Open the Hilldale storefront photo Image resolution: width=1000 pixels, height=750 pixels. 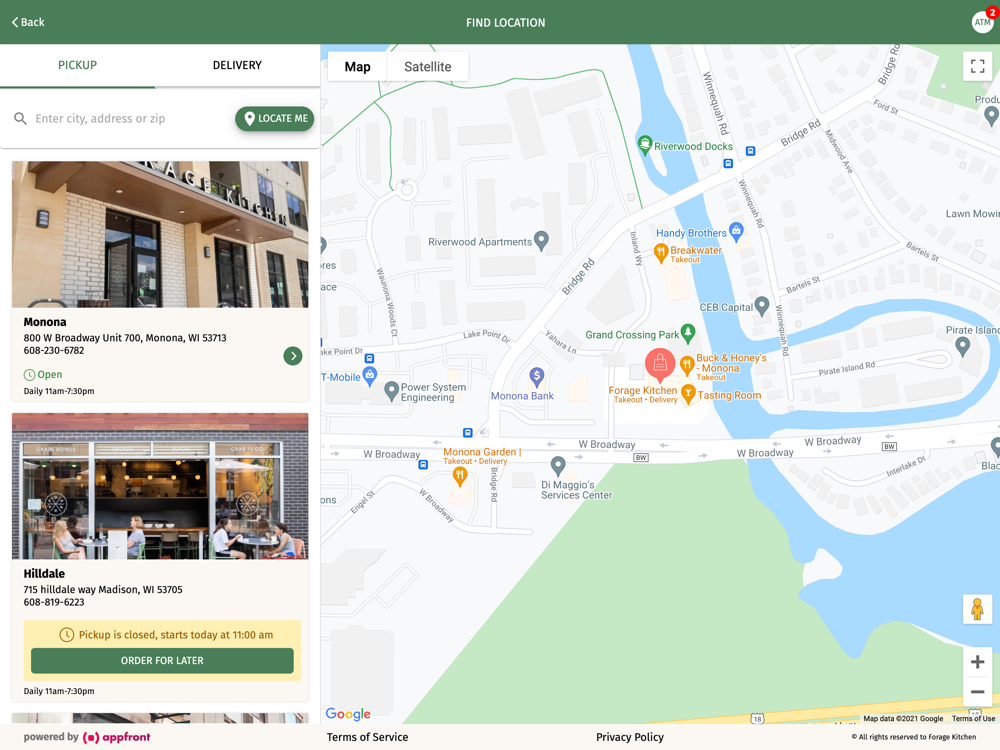click(160, 486)
